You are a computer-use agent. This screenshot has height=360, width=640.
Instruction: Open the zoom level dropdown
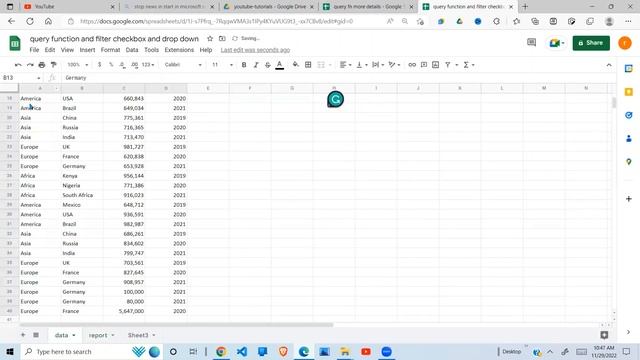click(78, 65)
